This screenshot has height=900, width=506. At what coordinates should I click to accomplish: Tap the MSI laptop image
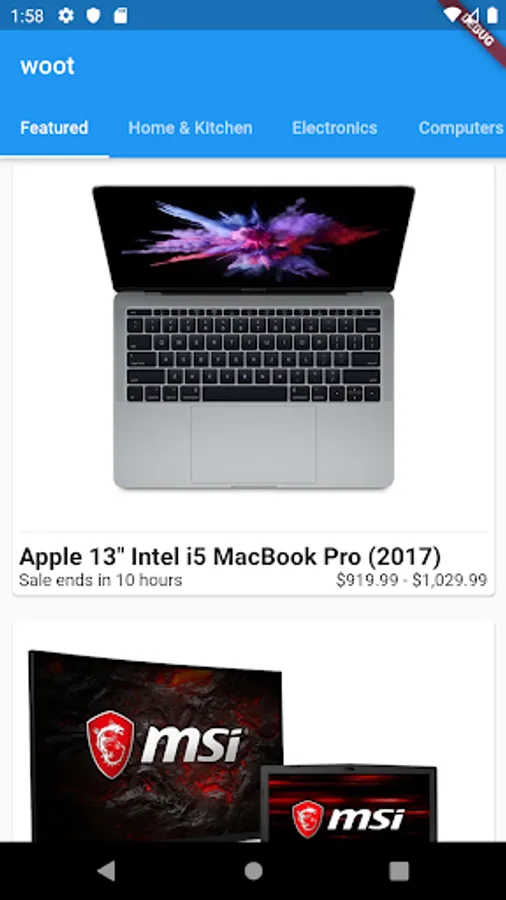click(x=349, y=803)
